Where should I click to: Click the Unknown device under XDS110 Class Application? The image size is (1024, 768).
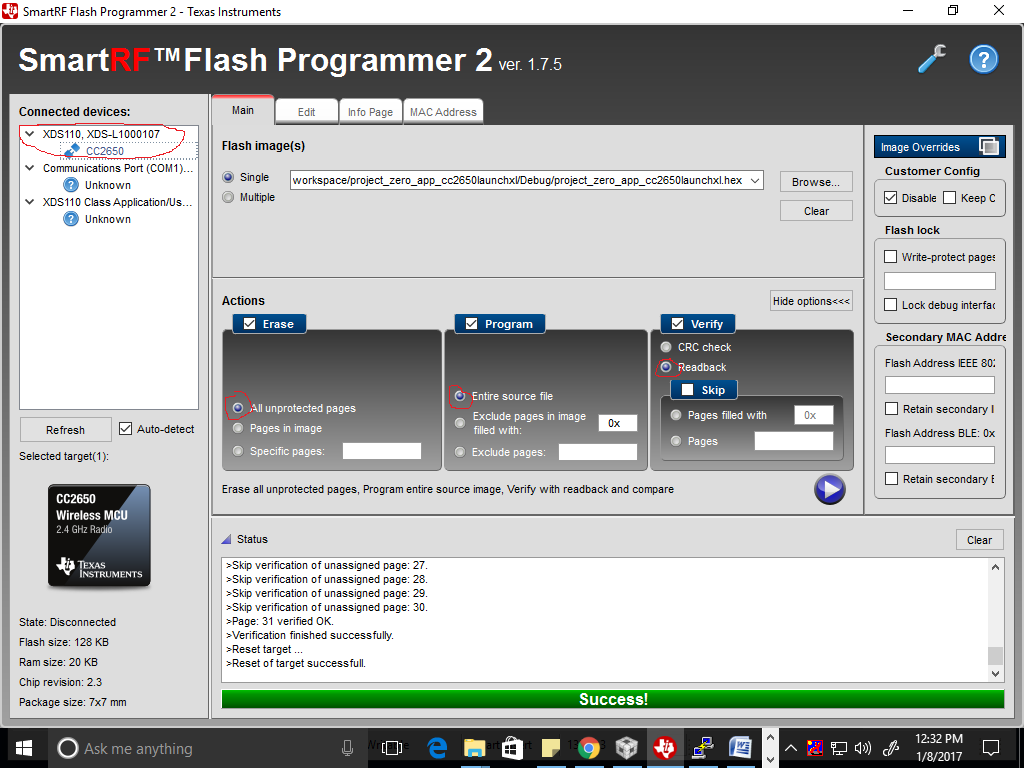pos(107,219)
